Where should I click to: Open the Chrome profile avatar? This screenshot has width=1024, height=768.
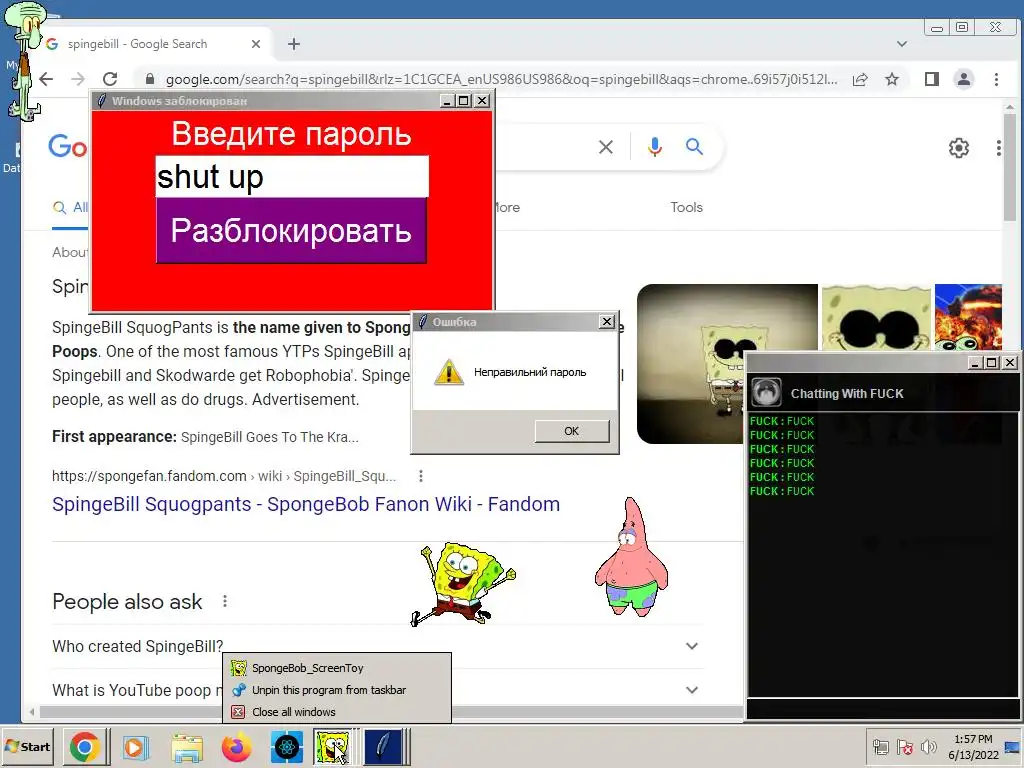coord(963,79)
